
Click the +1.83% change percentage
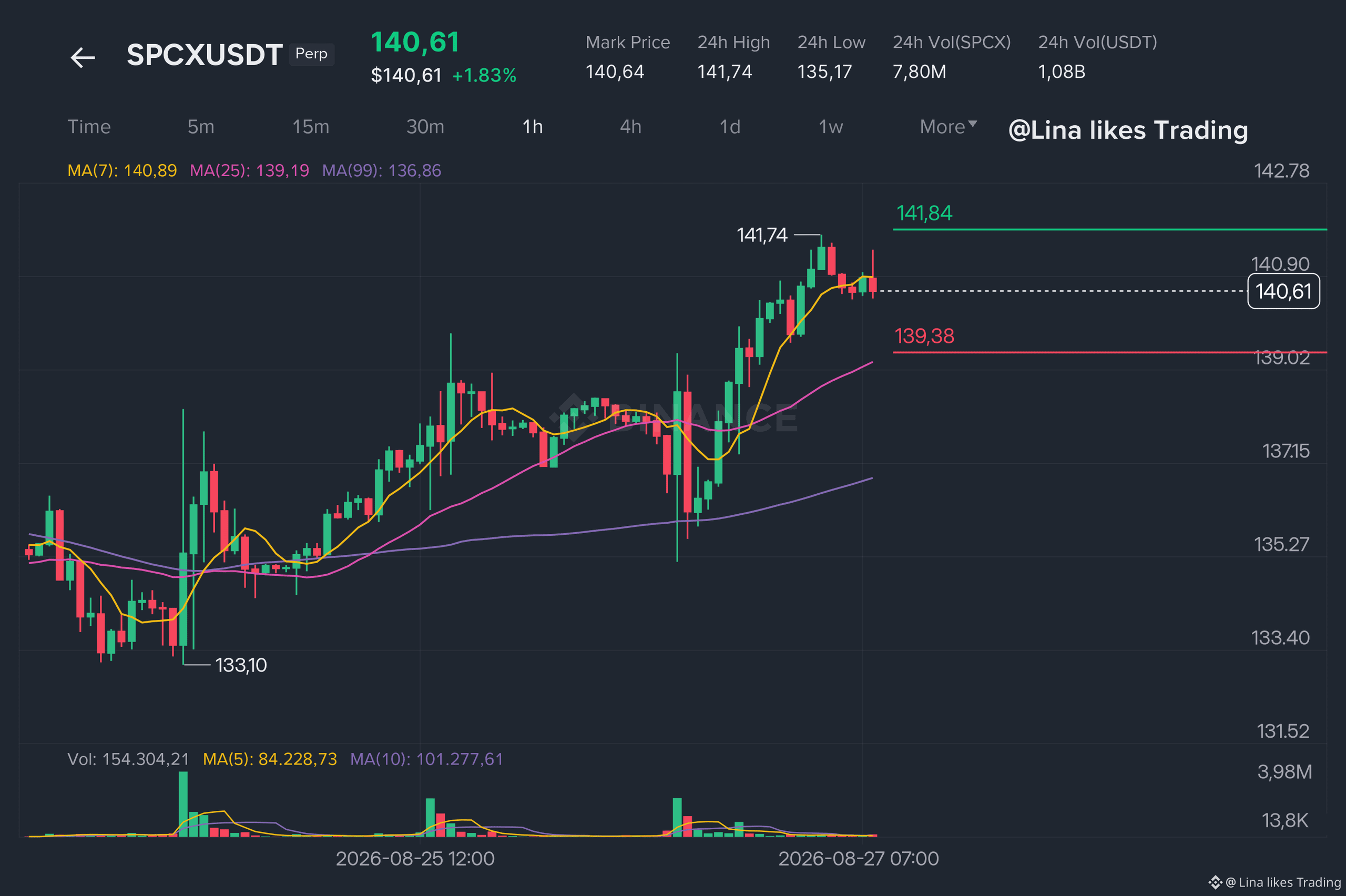click(x=484, y=75)
